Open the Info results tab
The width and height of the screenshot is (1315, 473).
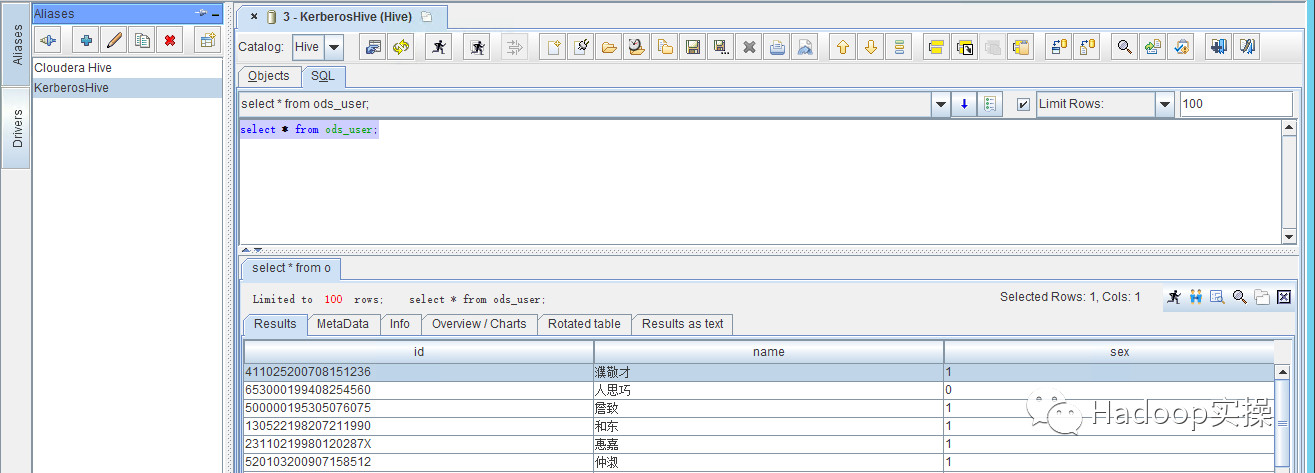coord(400,324)
